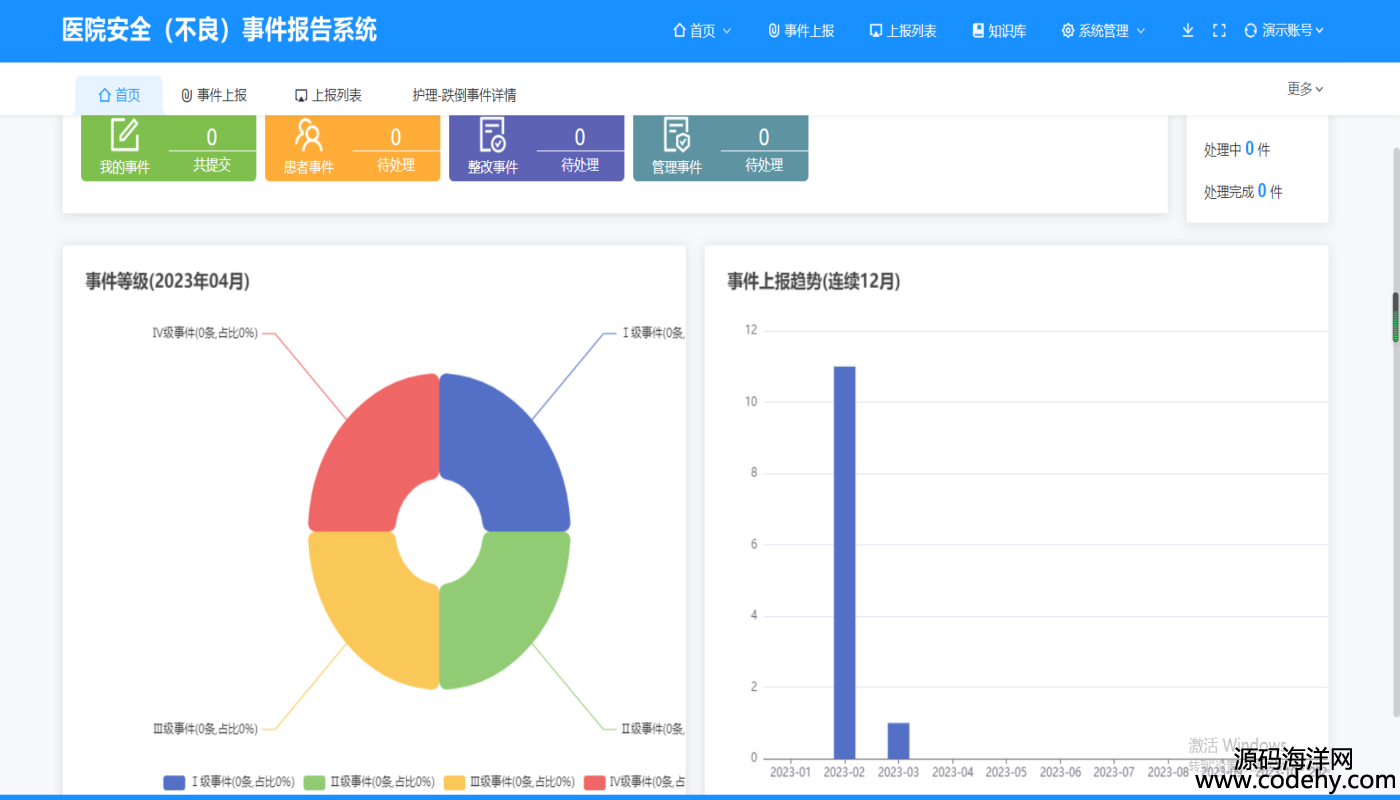This screenshot has height=800, width=1400.
Task: Open 上报列表 in top navigation bar
Action: (903, 31)
